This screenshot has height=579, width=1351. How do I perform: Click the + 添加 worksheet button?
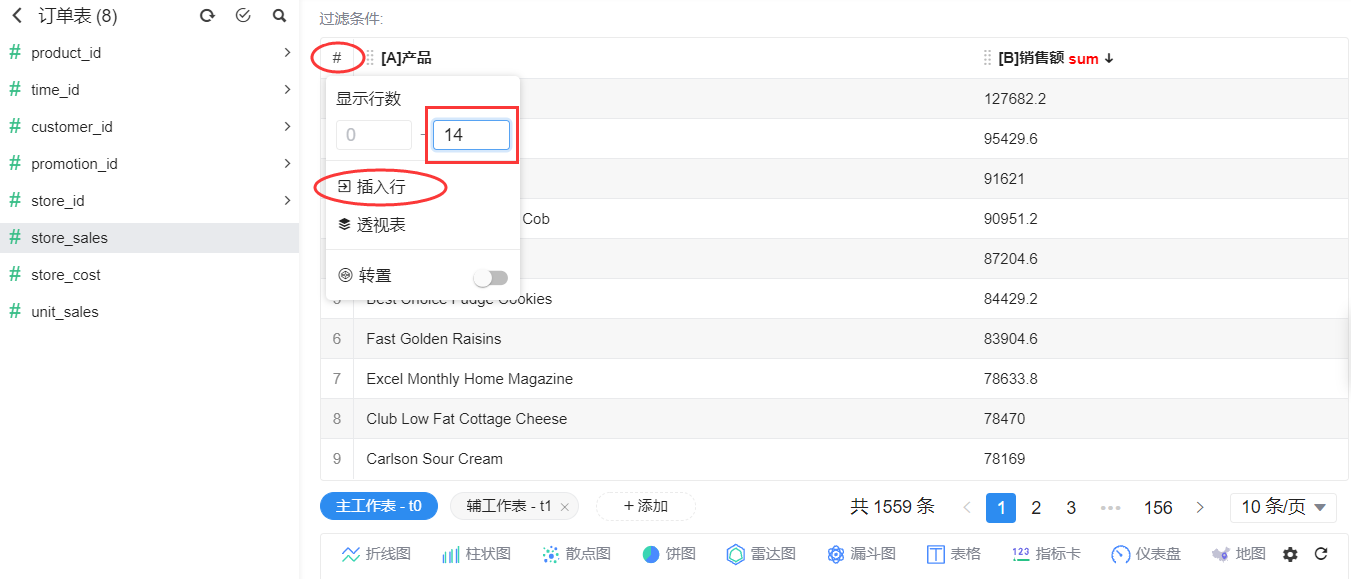click(646, 506)
